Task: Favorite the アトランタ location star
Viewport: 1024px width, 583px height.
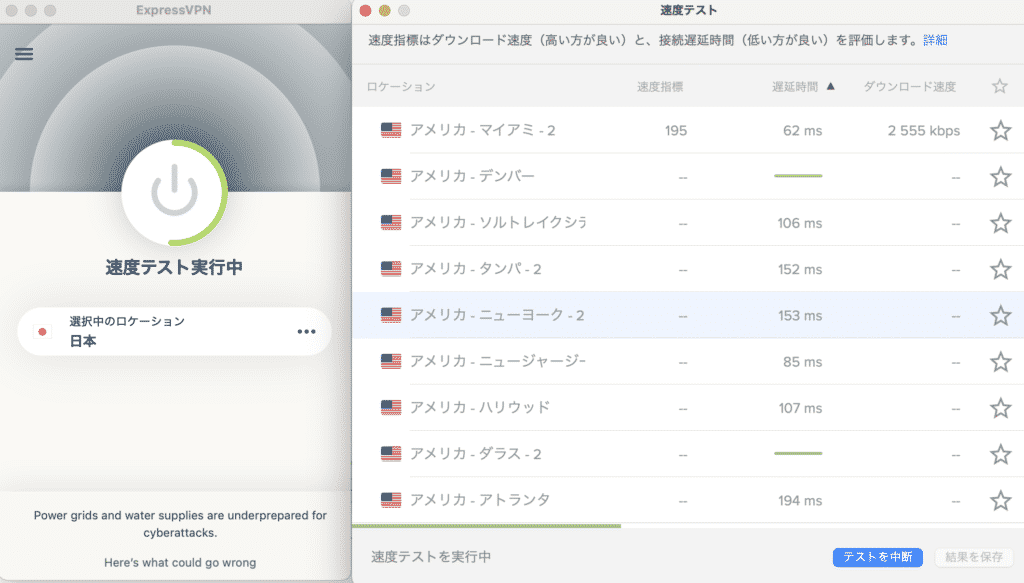Action: pyautogui.click(x=1000, y=501)
